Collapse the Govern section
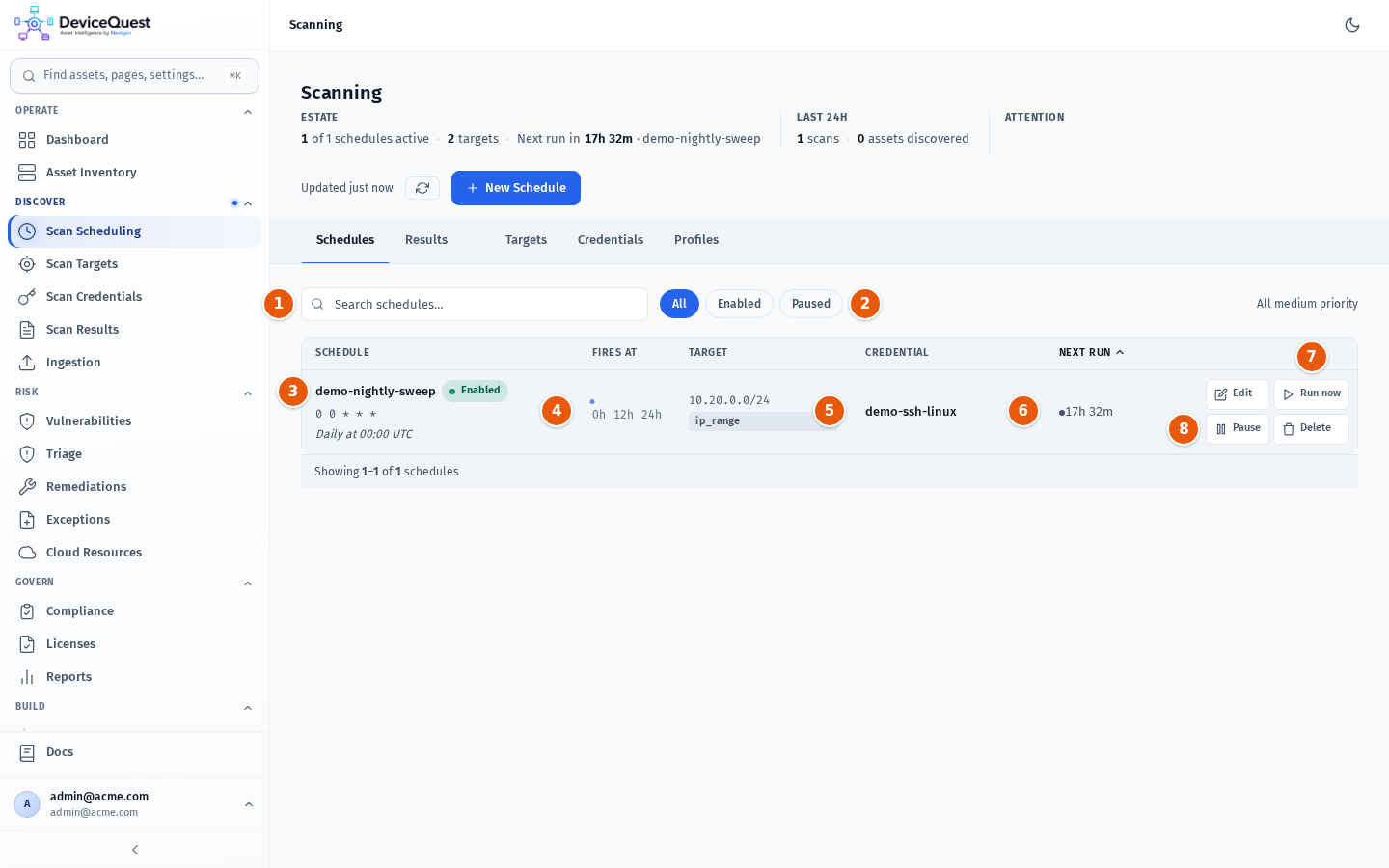This screenshot has width=1389, height=868. [248, 583]
